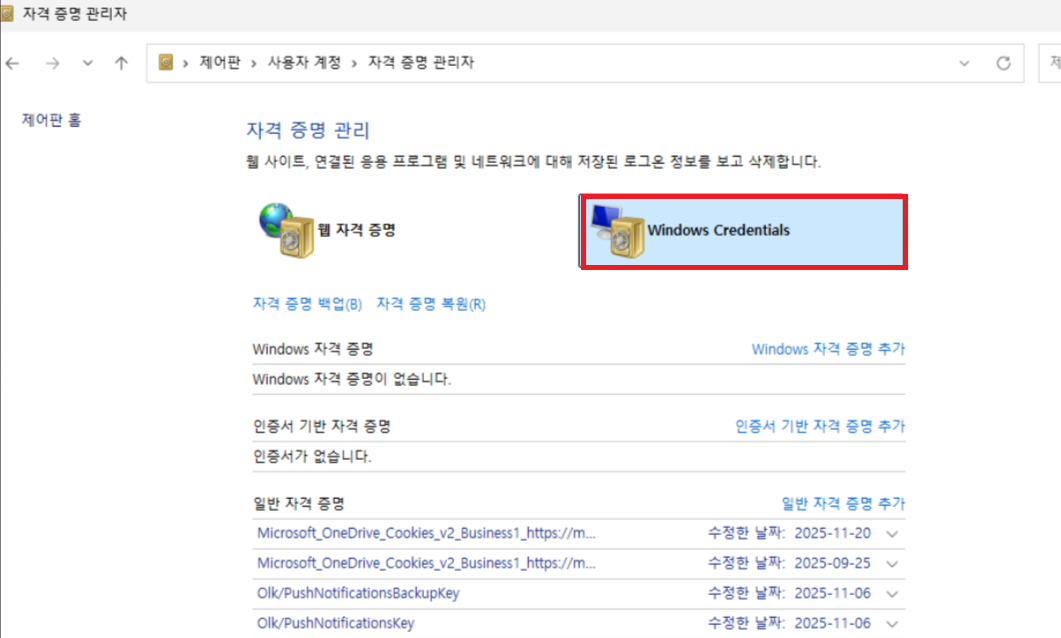Screen dimensions: 1061x638
Task: Click Windows 자격 증명이 없습니다 text
Action: click(352, 379)
